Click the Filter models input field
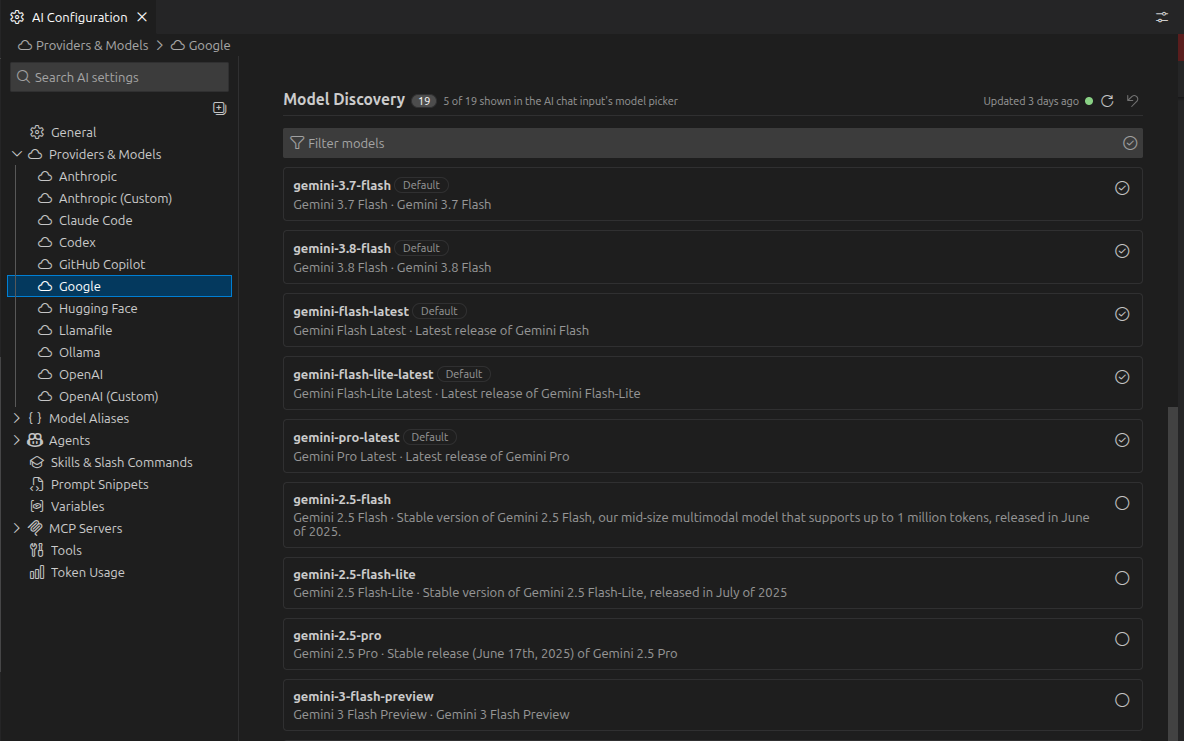Image resolution: width=1184 pixels, height=741 pixels. tap(702, 143)
